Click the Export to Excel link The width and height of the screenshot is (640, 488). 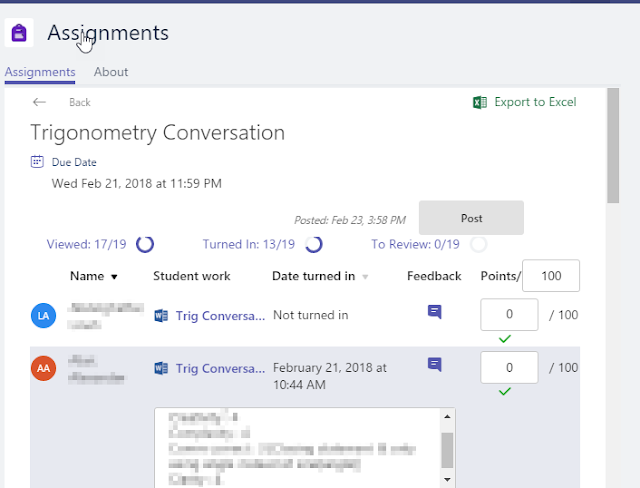535,102
